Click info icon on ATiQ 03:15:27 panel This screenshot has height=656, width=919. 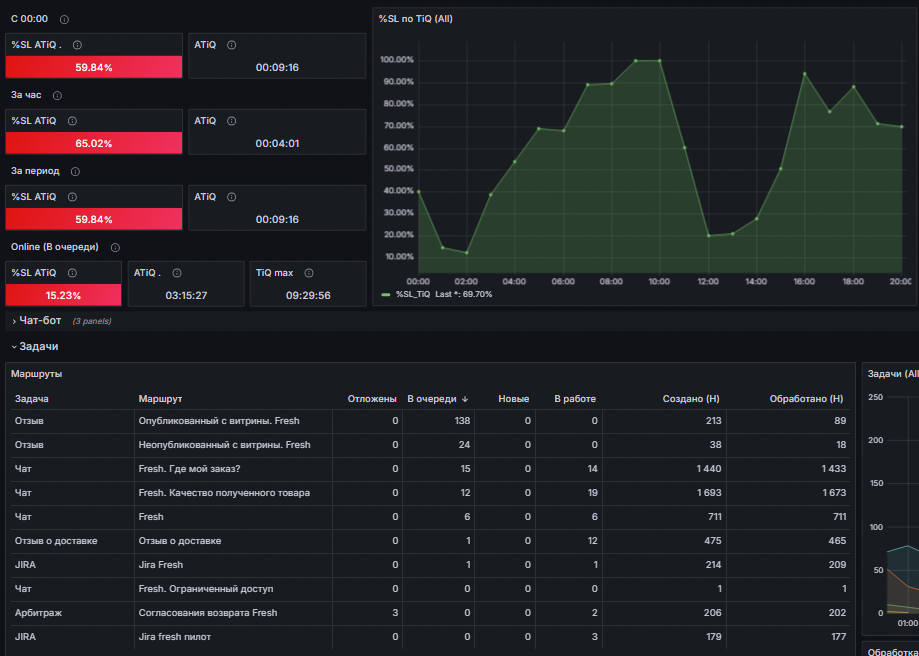coord(177,273)
